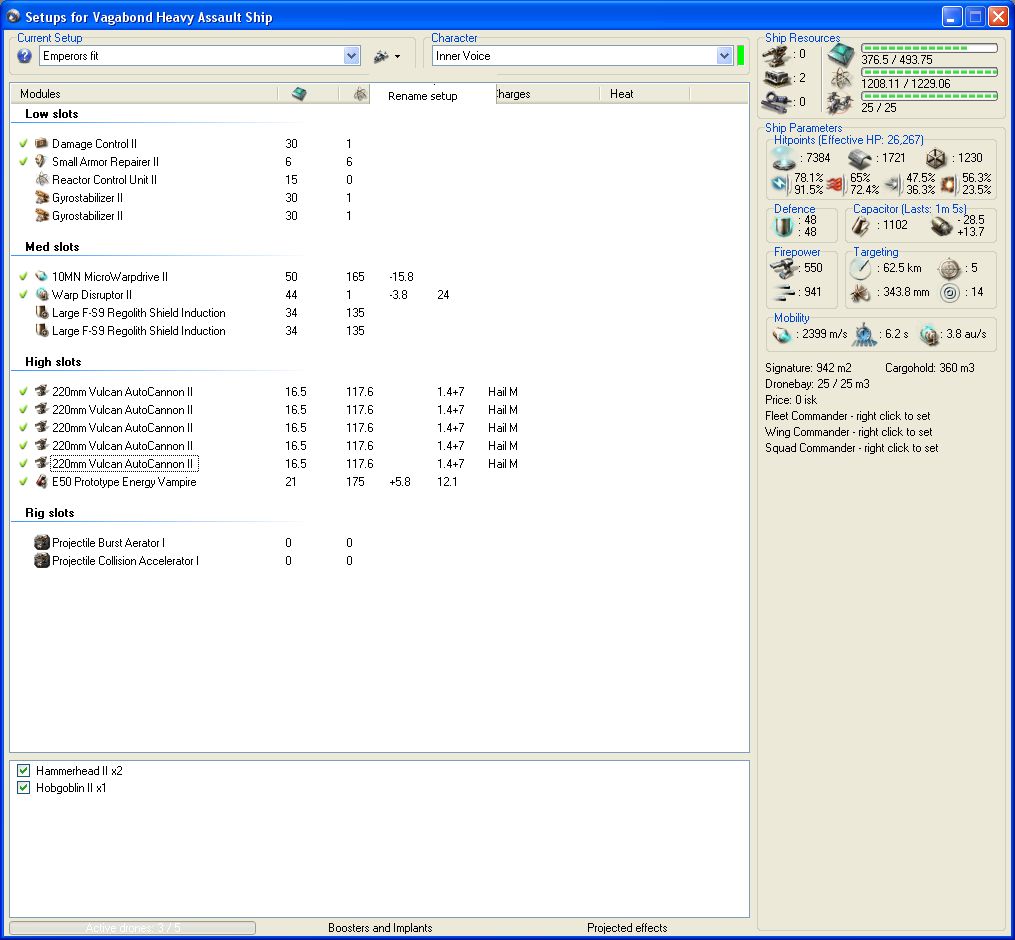Screen dimensions: 1015x940
Task: Click the Damage Control II module icon
Action: 41,143
